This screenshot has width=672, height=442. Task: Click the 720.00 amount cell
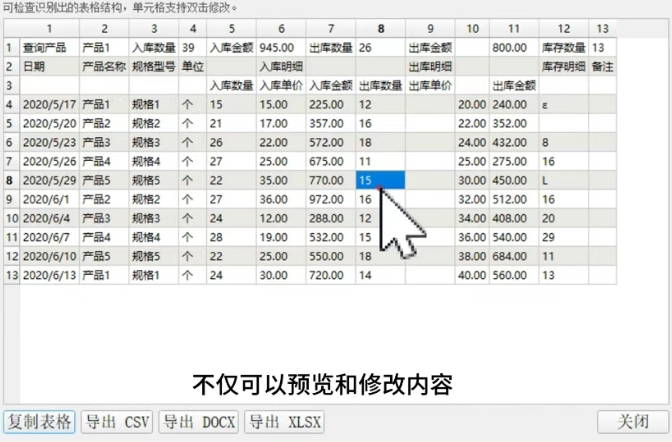point(331,275)
